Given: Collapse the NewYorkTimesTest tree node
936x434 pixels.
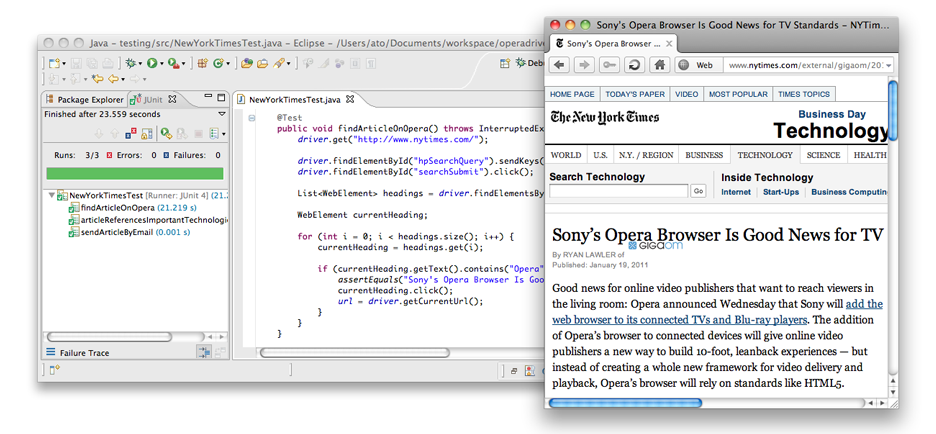Looking at the screenshot, I should pyautogui.click(x=52, y=195).
